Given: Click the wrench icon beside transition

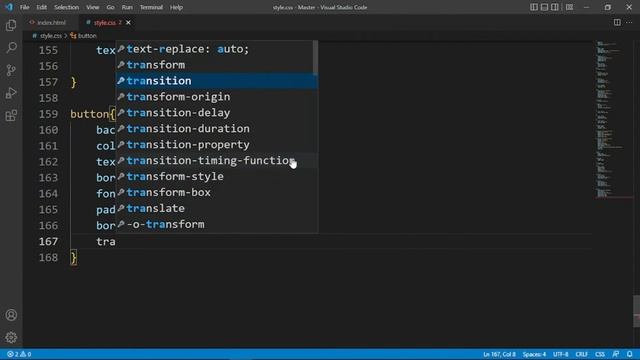Looking at the screenshot, I should coord(121,81).
